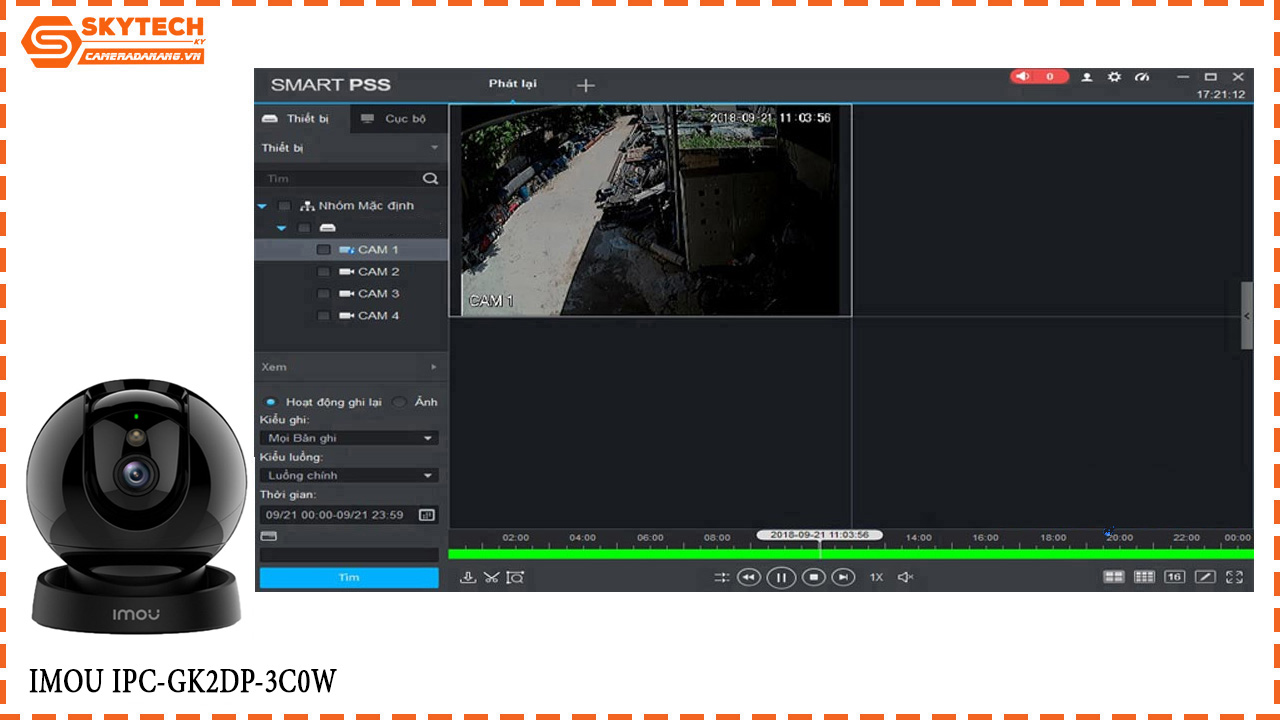Check the CAM 1 checkbox
1280x720 pixels.
[323, 249]
